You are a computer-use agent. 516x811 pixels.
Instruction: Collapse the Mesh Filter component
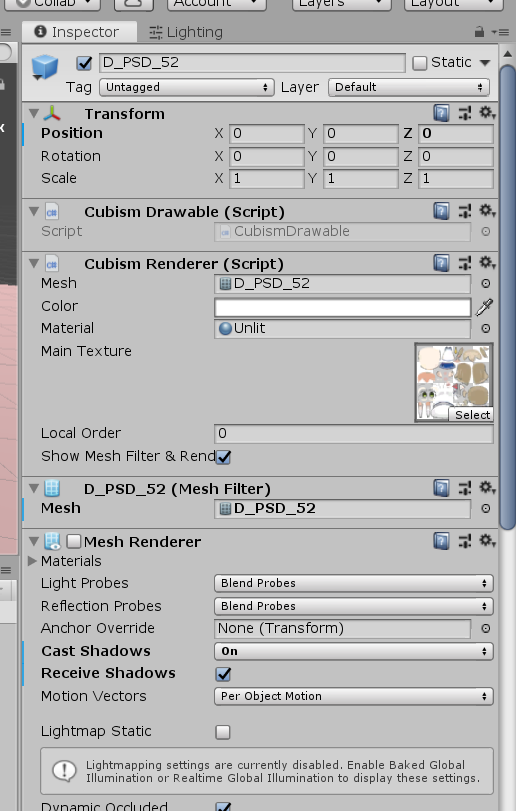click(34, 488)
